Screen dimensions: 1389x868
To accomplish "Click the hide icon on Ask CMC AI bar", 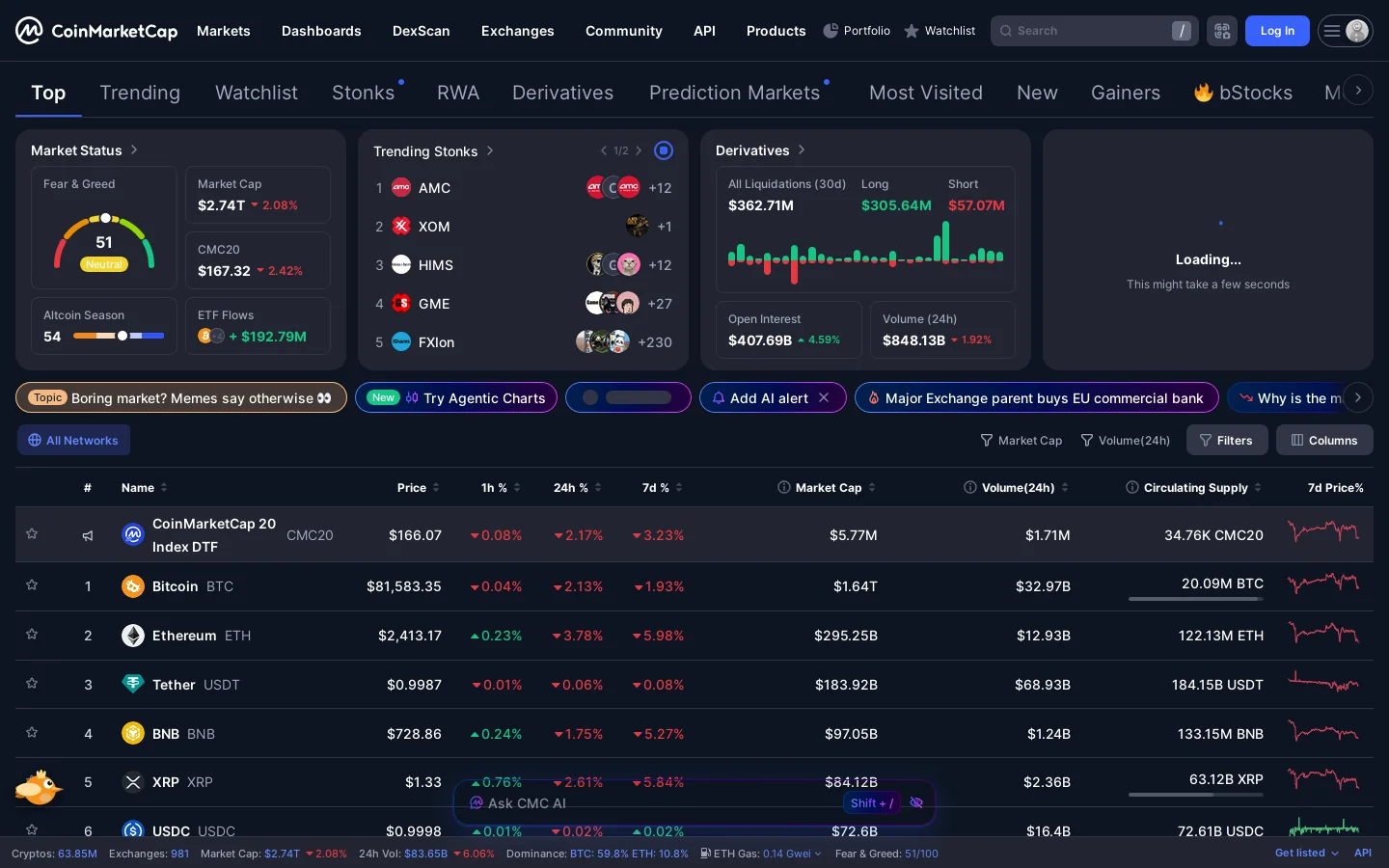I will 916,802.
